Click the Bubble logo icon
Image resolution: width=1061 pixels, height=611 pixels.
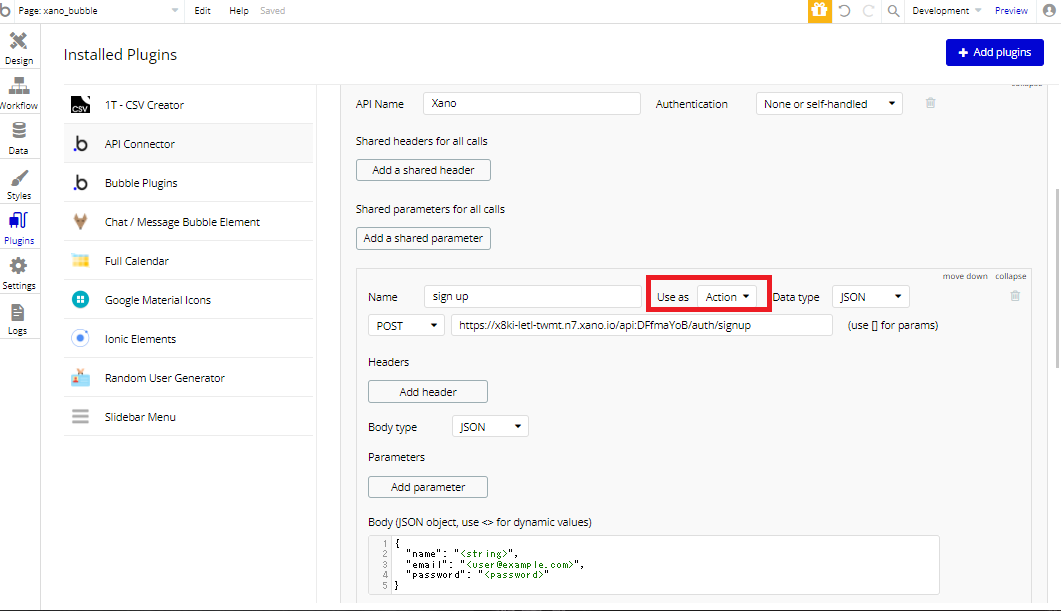(5, 11)
